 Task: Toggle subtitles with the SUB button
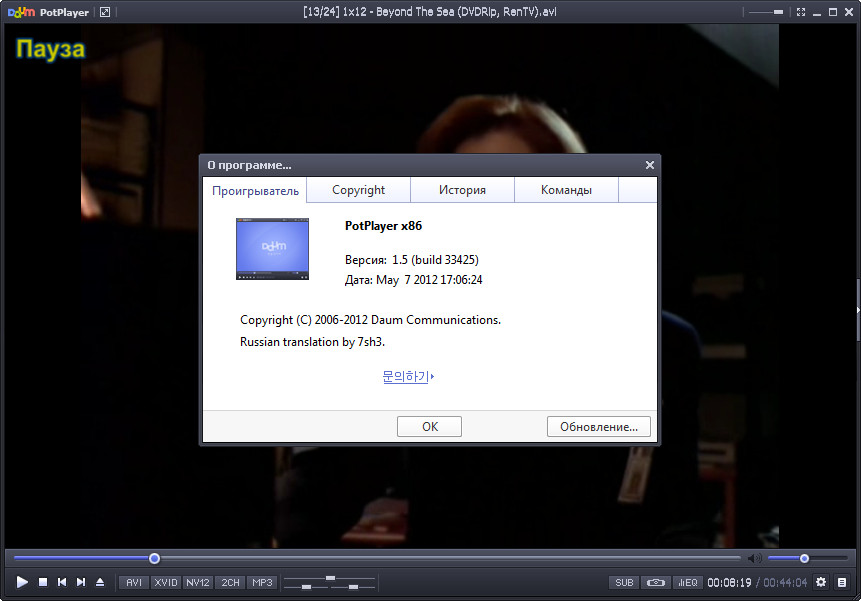point(624,582)
